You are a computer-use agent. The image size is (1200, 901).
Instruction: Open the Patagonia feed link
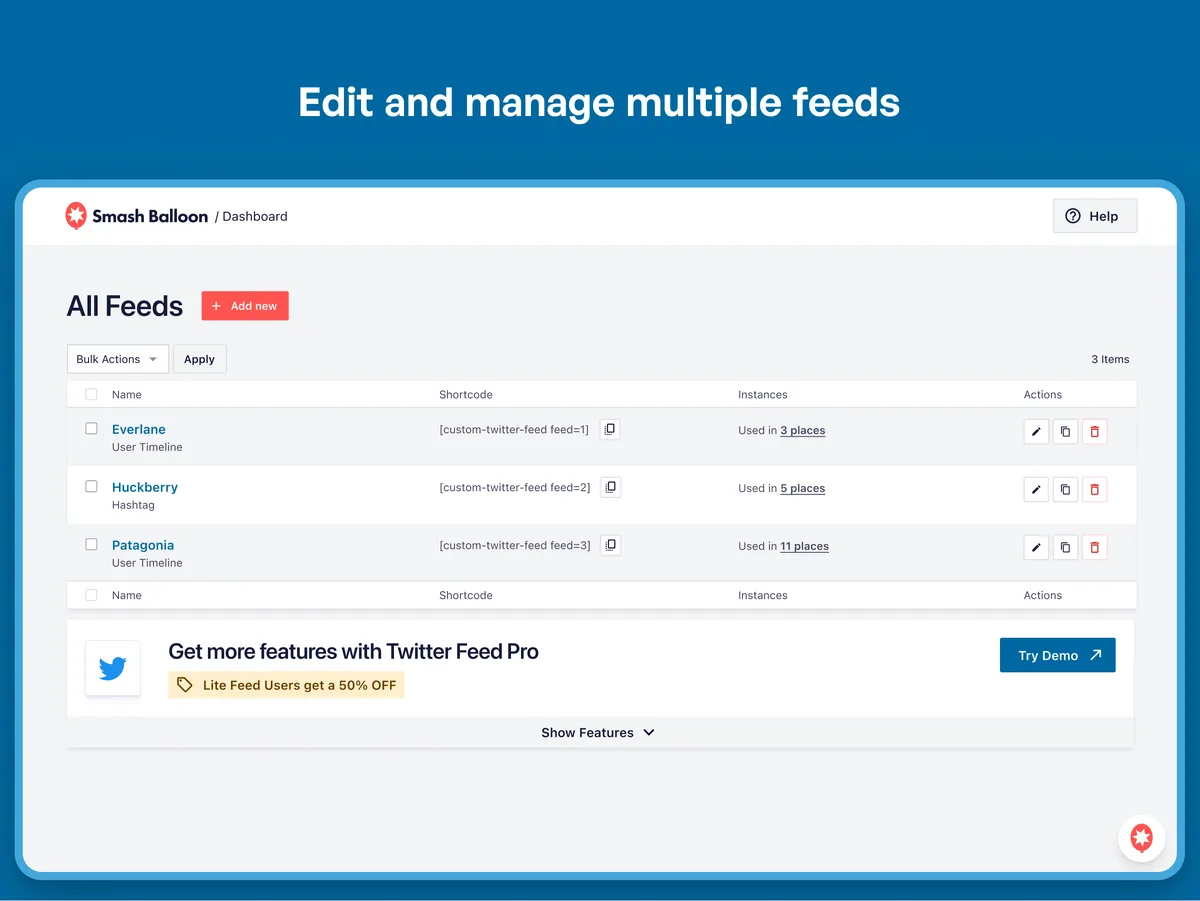143,545
